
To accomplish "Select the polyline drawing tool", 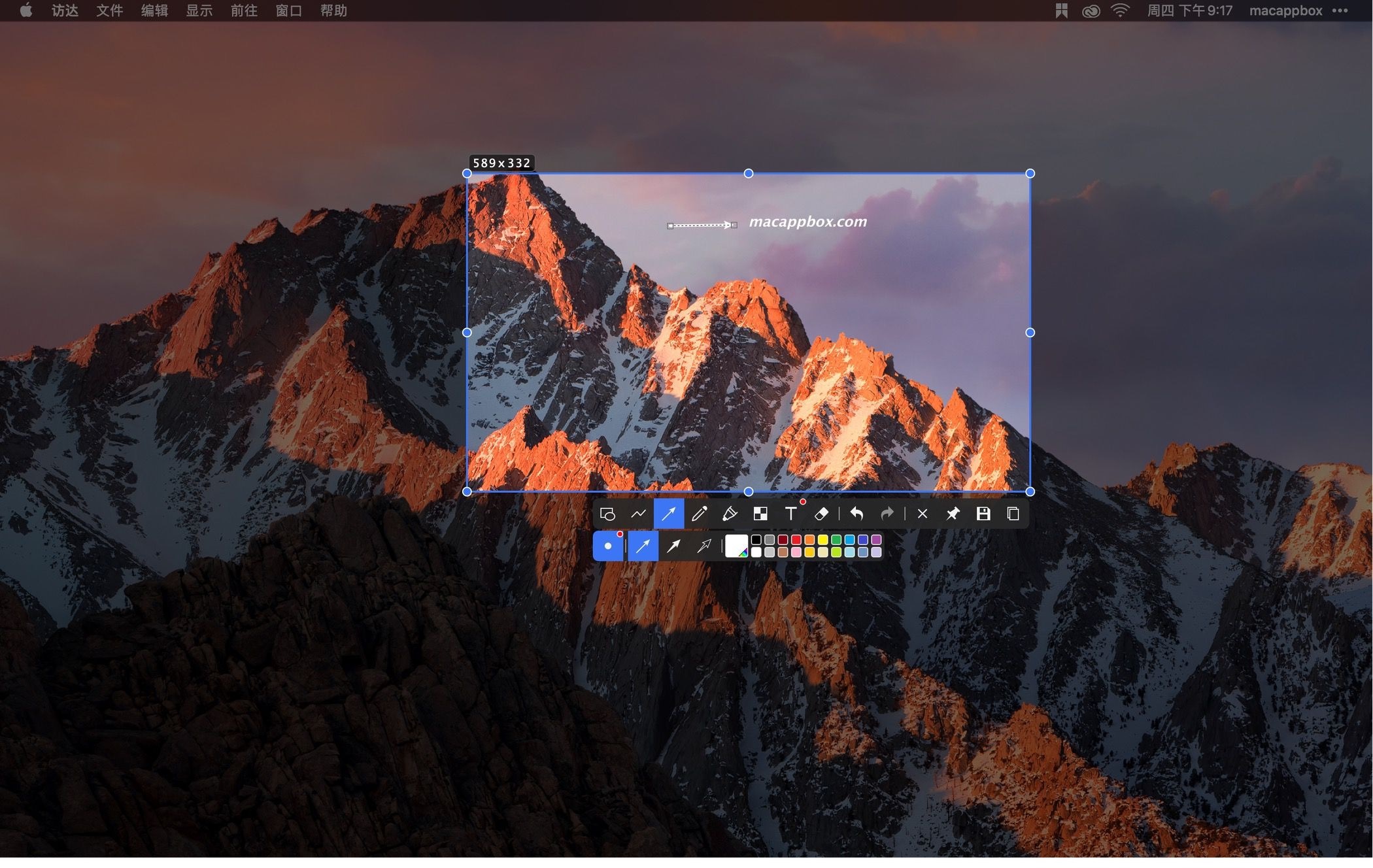I will 638,514.
